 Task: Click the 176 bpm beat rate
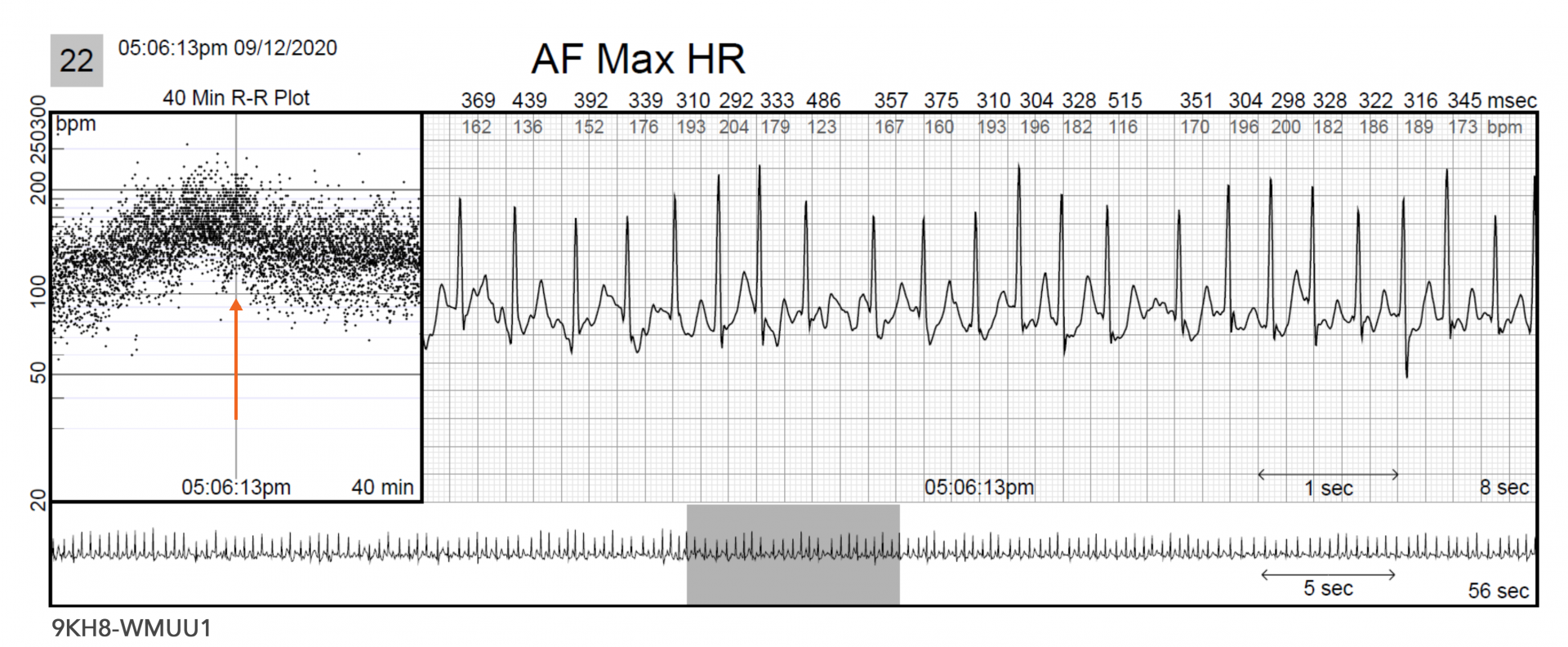pos(644,127)
